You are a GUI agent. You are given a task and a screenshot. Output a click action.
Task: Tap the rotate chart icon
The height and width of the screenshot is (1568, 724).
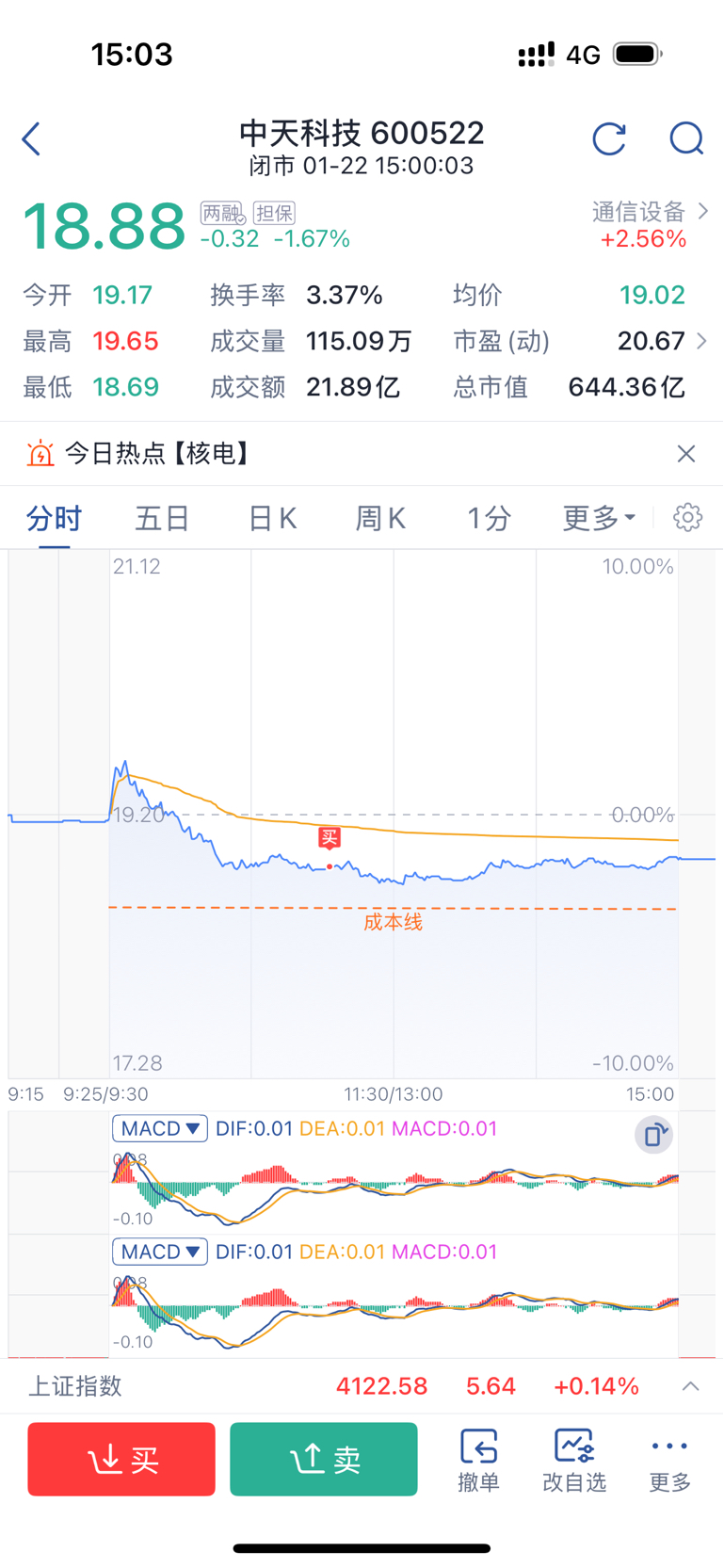click(653, 1135)
